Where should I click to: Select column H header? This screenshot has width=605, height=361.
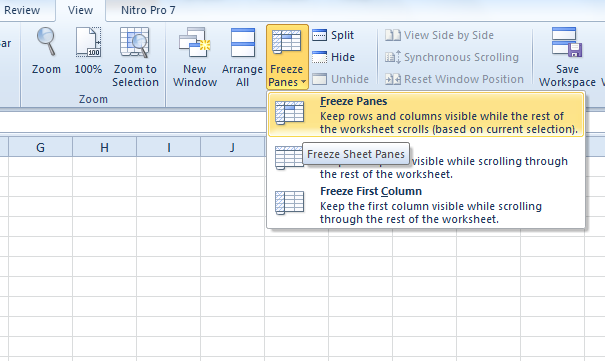pyautogui.click(x=105, y=147)
